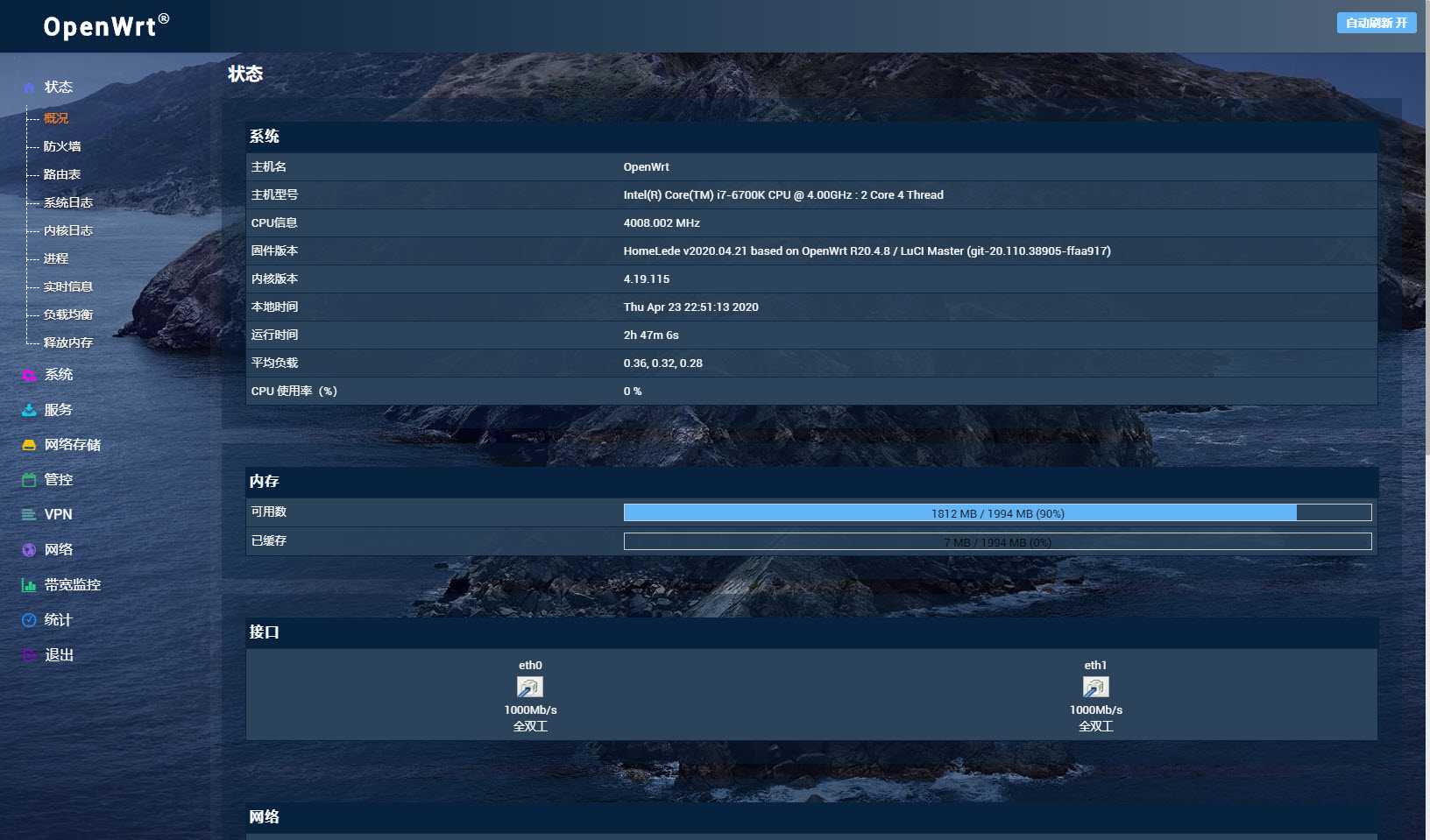1430x840 pixels.
Task: Click the Intel Core i7-6700K model text
Action: [x=783, y=194]
